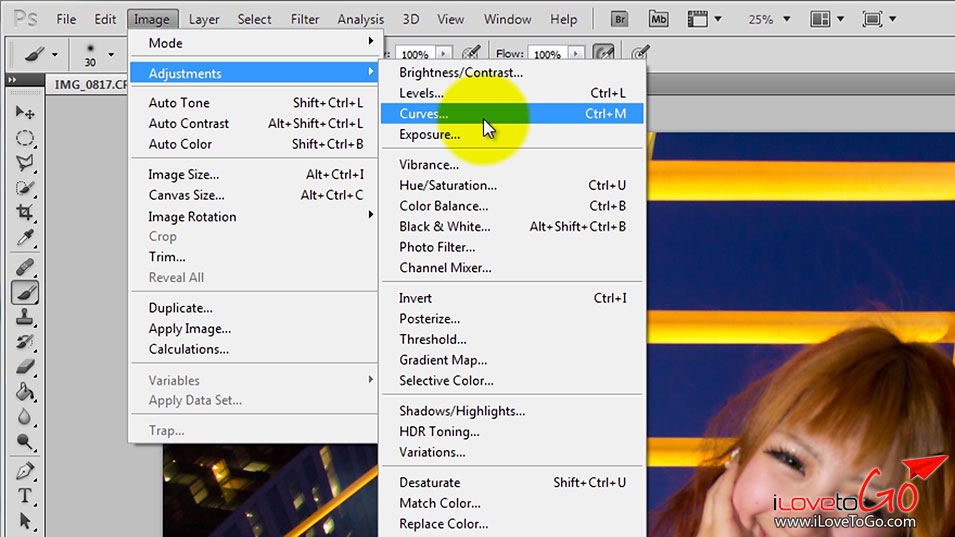Image resolution: width=955 pixels, height=537 pixels.
Task: Select the Paint Bucket tool
Action: (25, 392)
